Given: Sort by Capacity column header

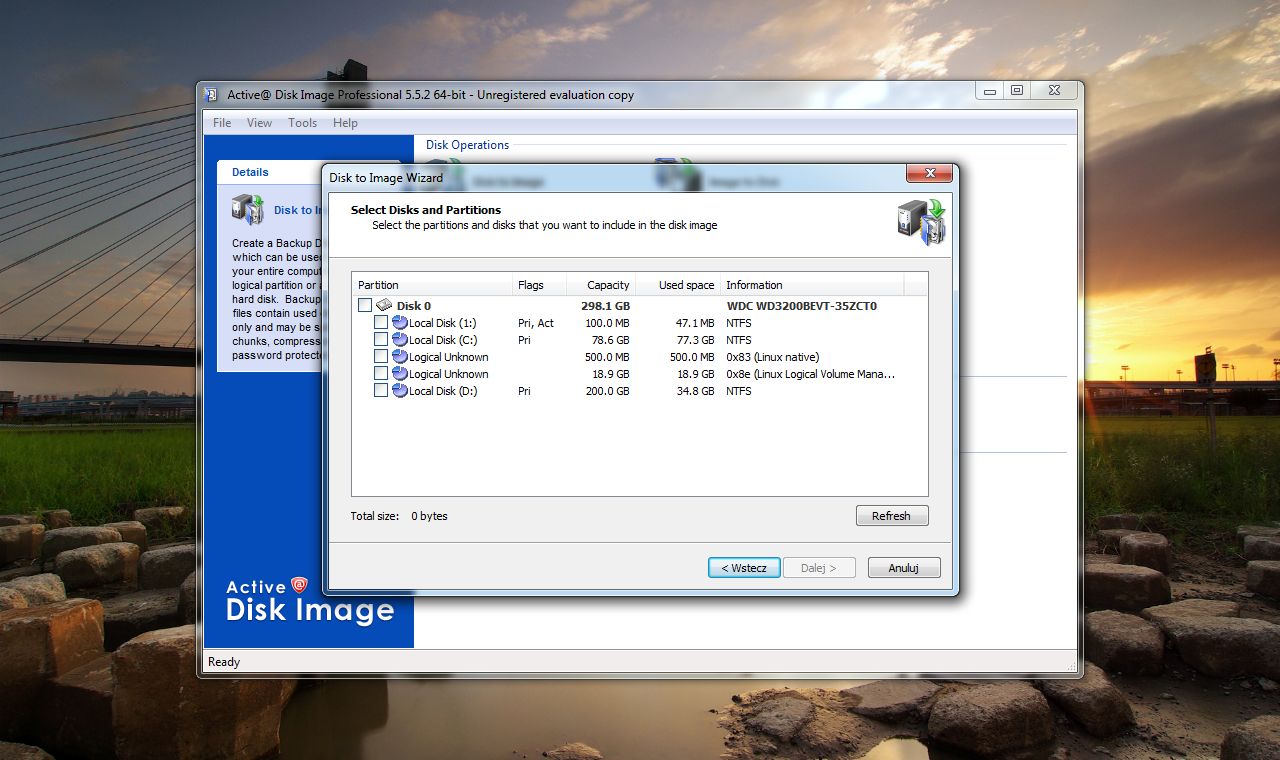Looking at the screenshot, I should pos(601,285).
